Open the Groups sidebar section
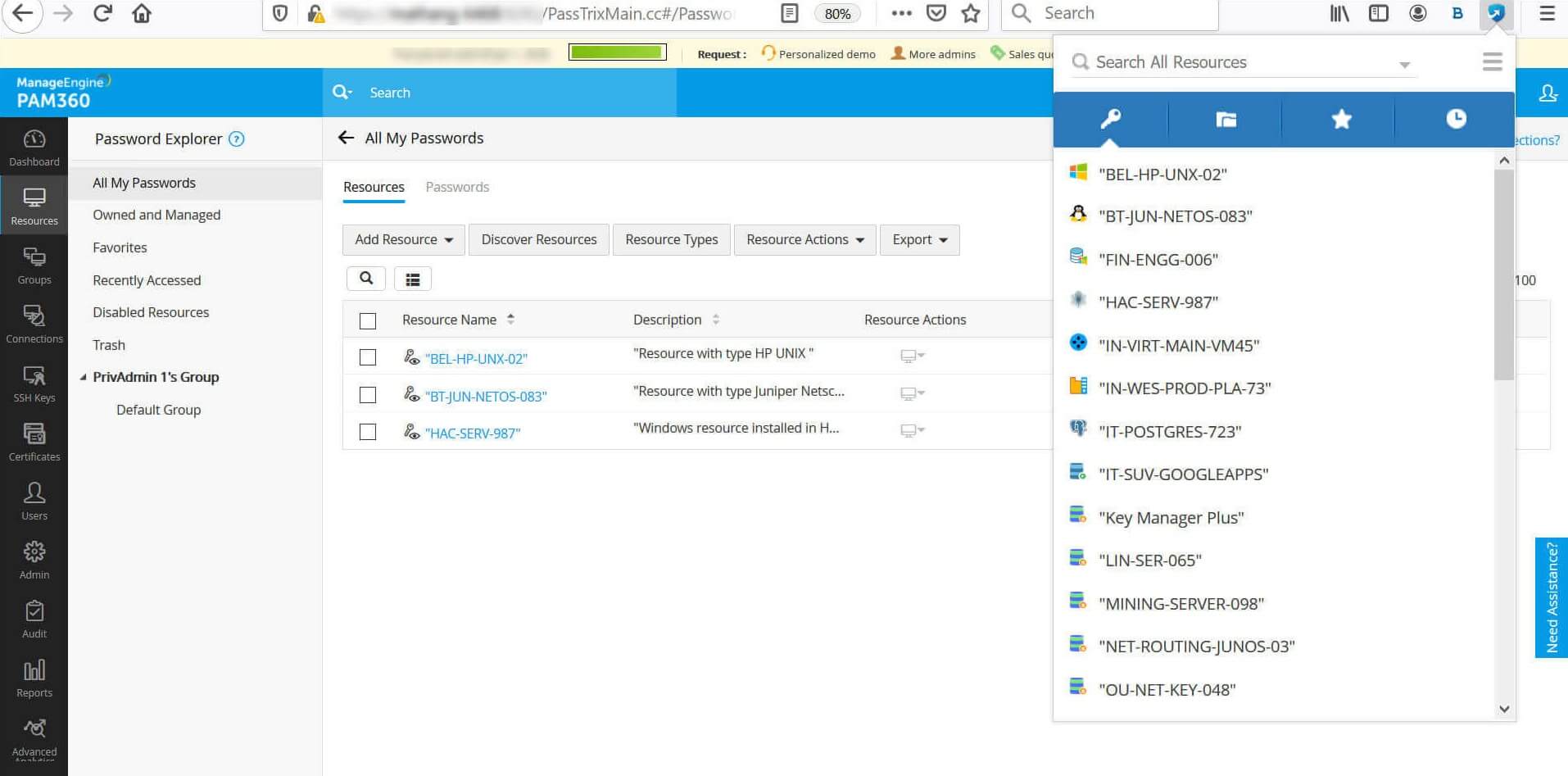This screenshot has width=1568, height=776. tap(34, 265)
